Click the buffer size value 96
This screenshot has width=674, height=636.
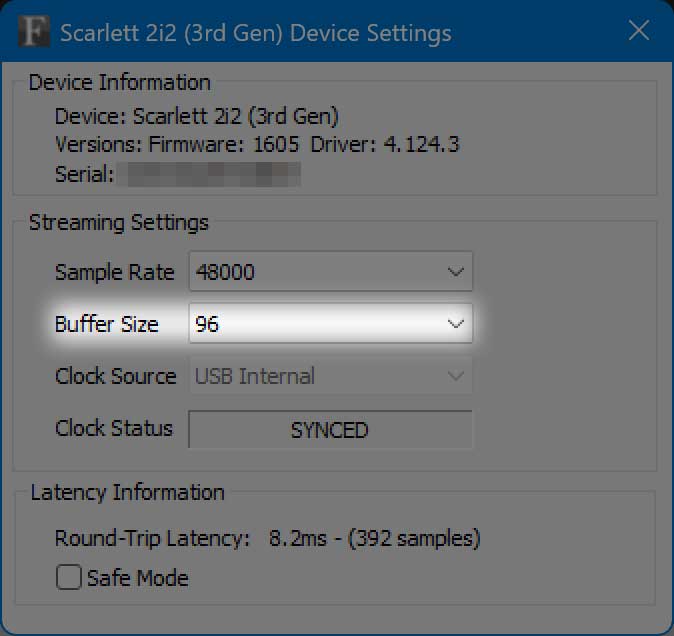pyautogui.click(x=207, y=324)
